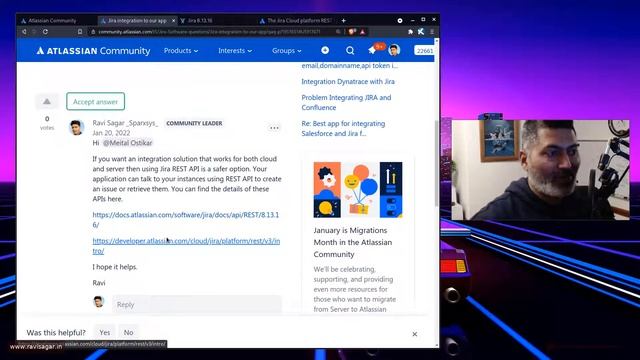Click the 22661 counter badge in header
This screenshot has height=360, width=640.
(x=424, y=51)
